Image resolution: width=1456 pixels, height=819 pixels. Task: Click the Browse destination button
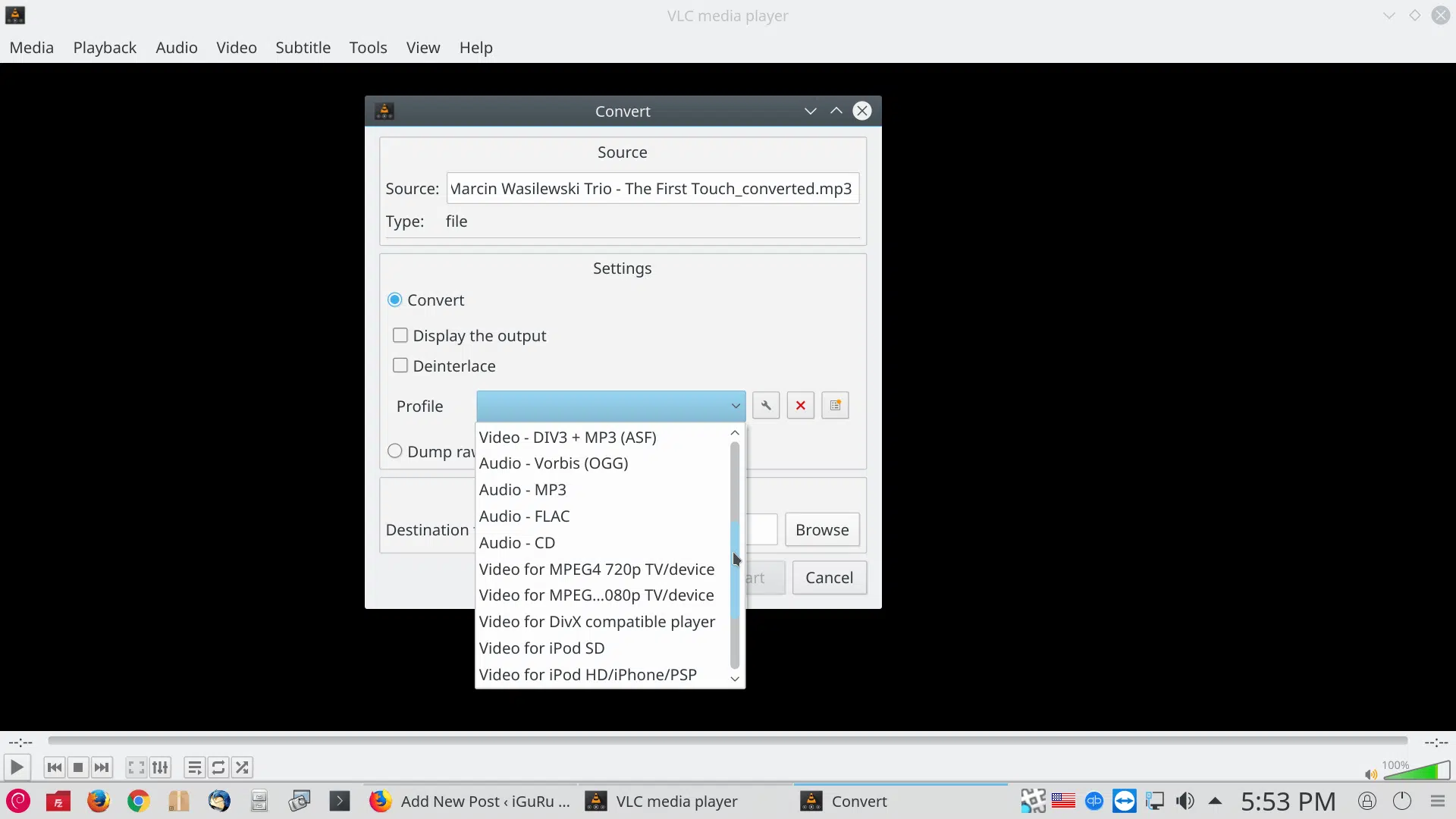(x=822, y=529)
